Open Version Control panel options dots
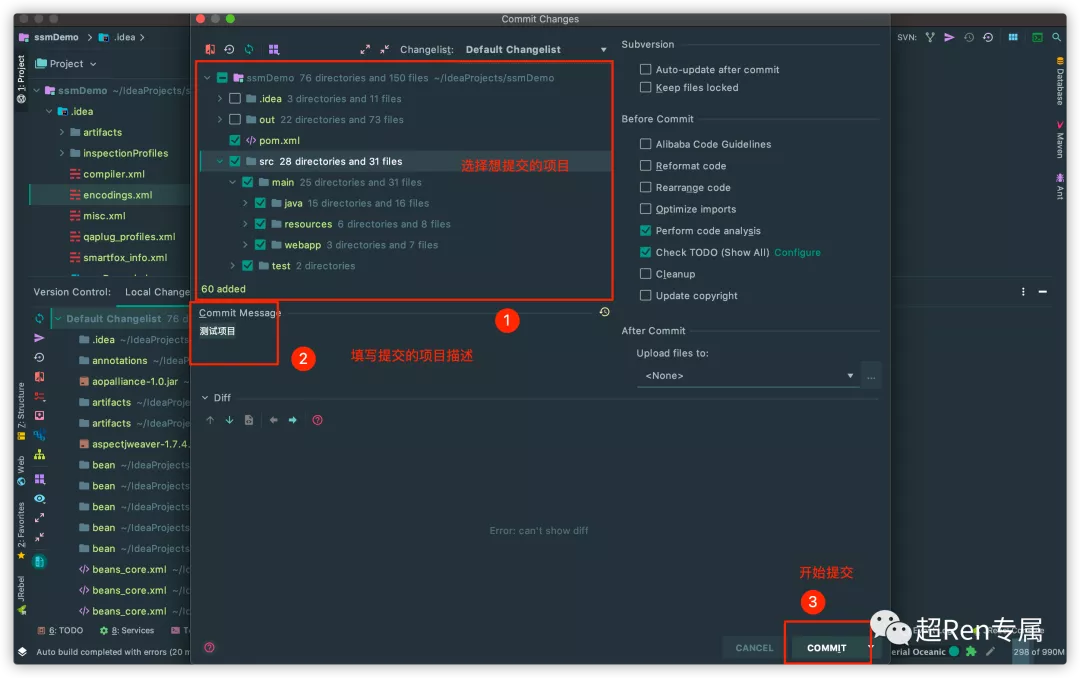This screenshot has width=1080, height=678. (1023, 292)
